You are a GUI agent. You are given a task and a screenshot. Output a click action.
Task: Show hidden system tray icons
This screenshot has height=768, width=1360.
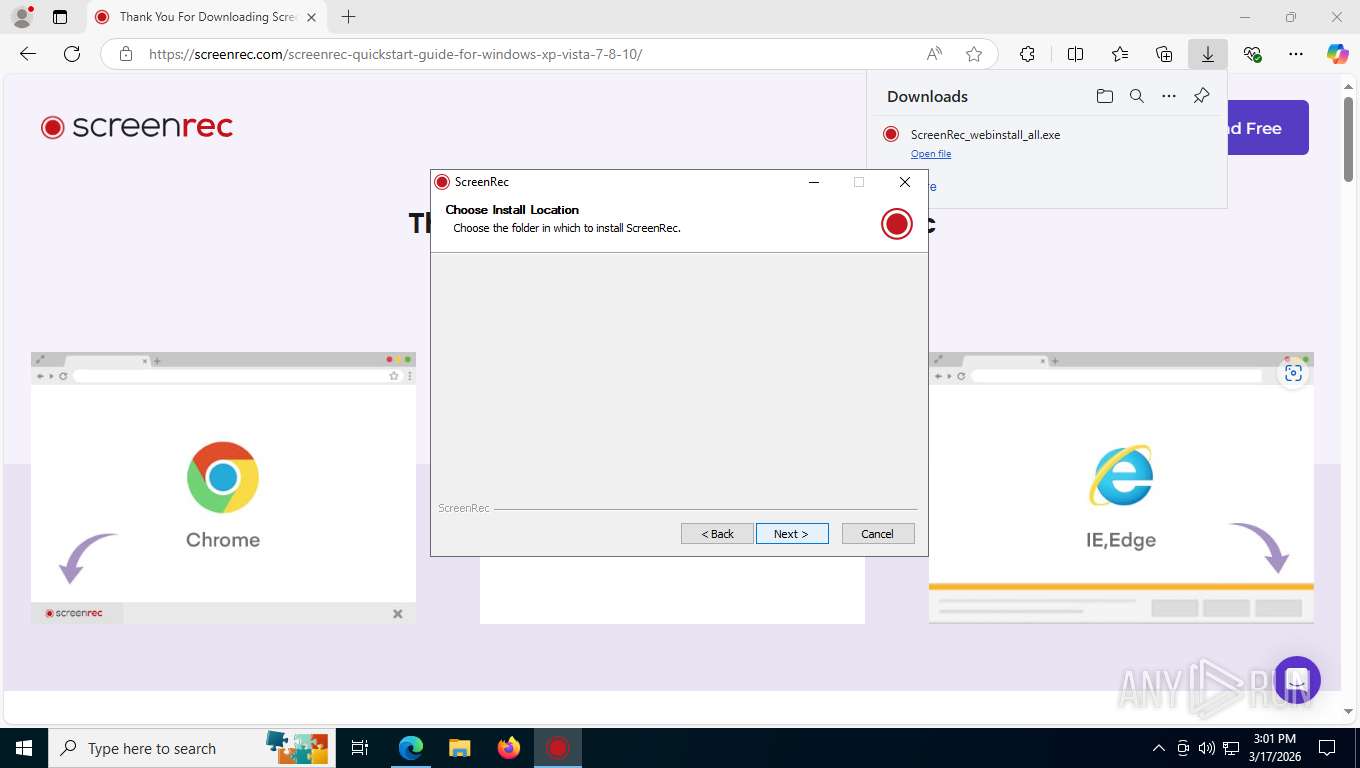[1159, 748]
